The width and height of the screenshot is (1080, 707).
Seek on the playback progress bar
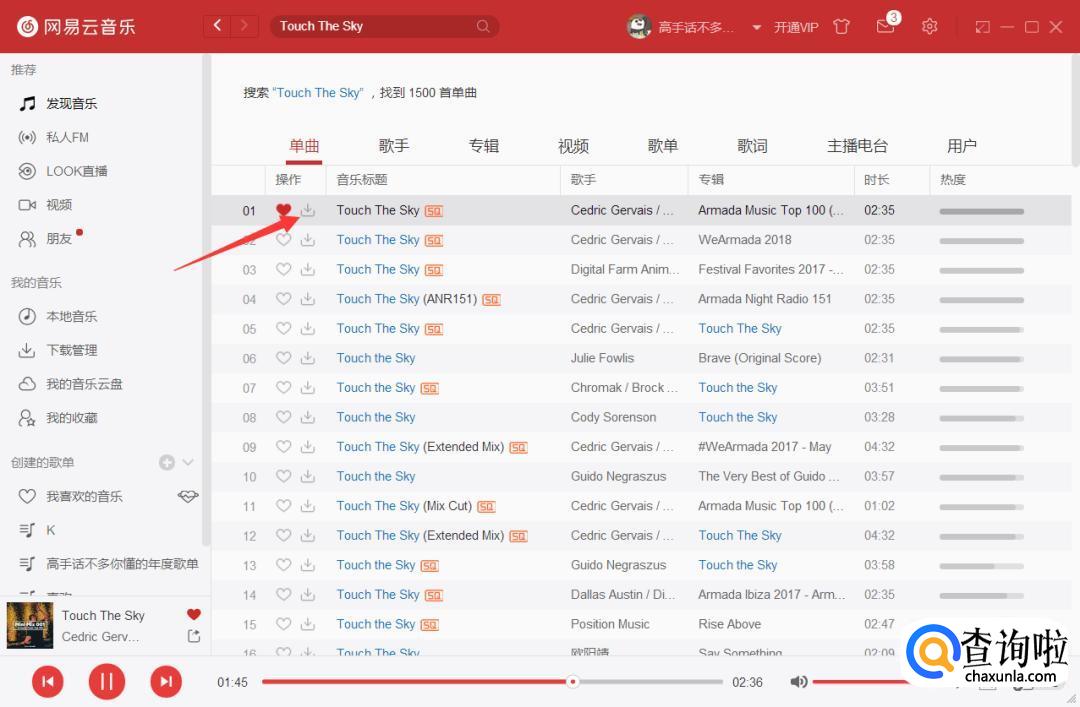(492, 682)
